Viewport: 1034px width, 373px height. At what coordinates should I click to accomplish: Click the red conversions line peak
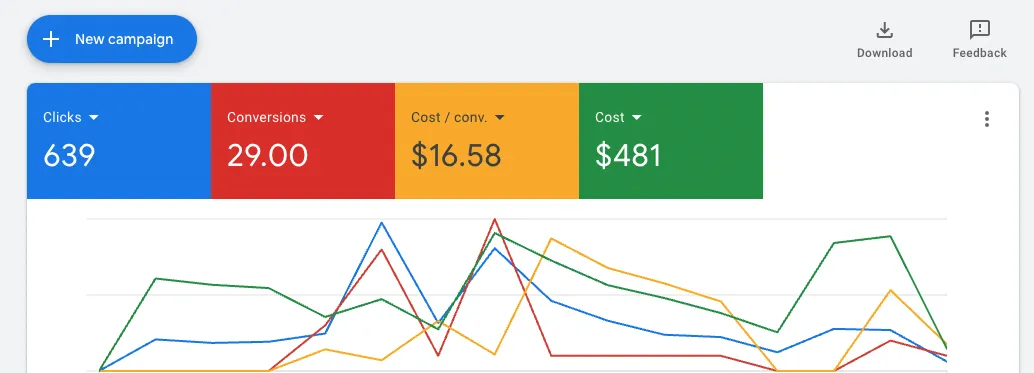tap(495, 219)
